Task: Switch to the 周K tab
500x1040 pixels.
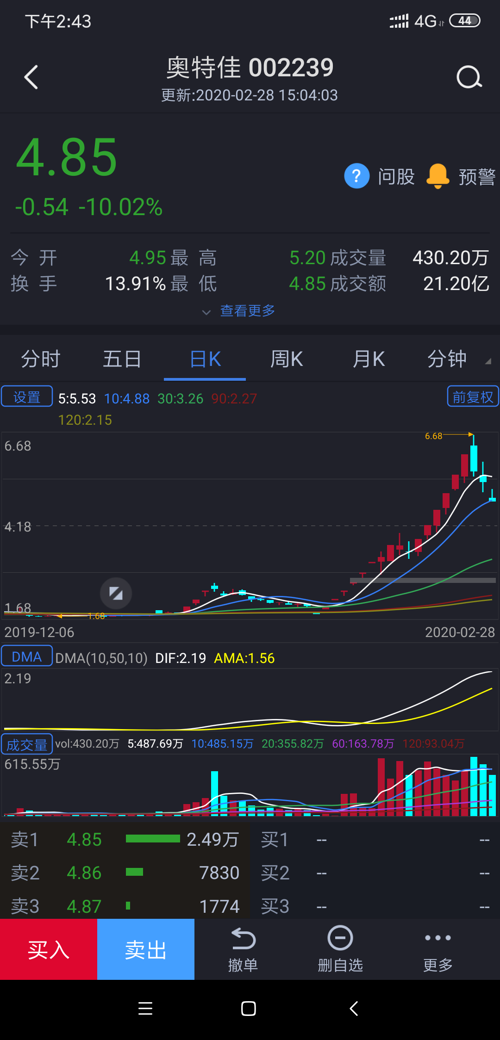Action: (x=286, y=359)
